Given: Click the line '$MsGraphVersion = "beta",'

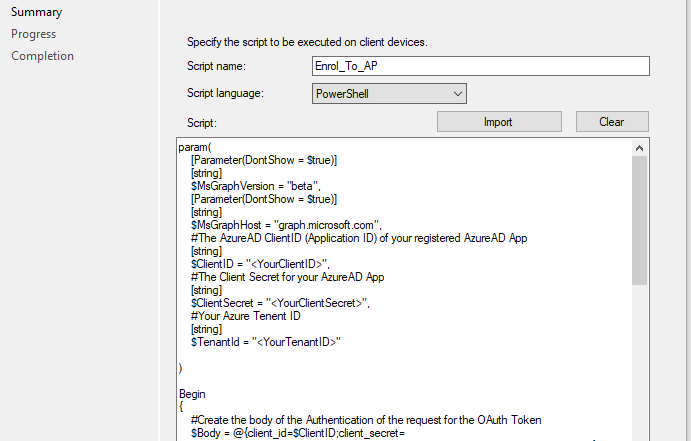Looking at the screenshot, I should pos(256,186).
